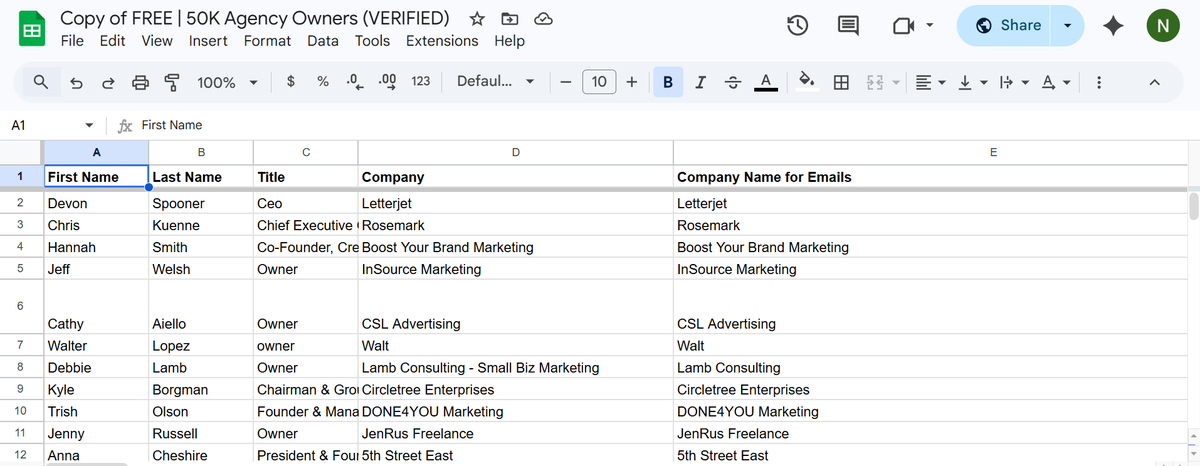
Task: Open the Data menu
Action: tap(323, 41)
